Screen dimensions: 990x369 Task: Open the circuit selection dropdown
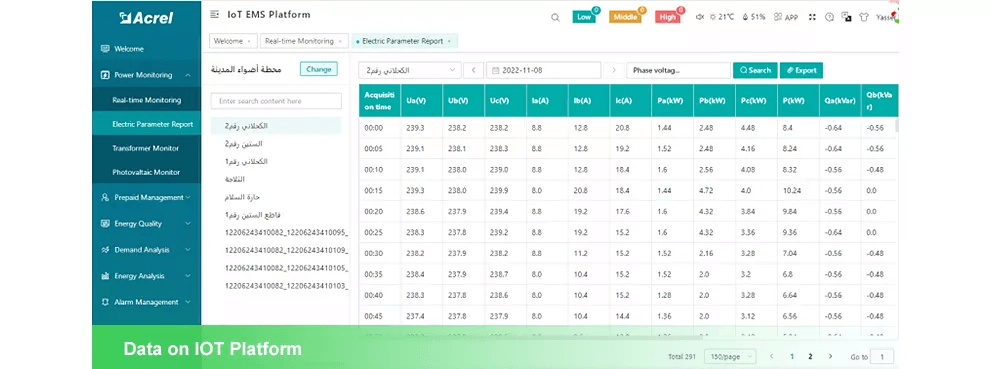pos(409,70)
